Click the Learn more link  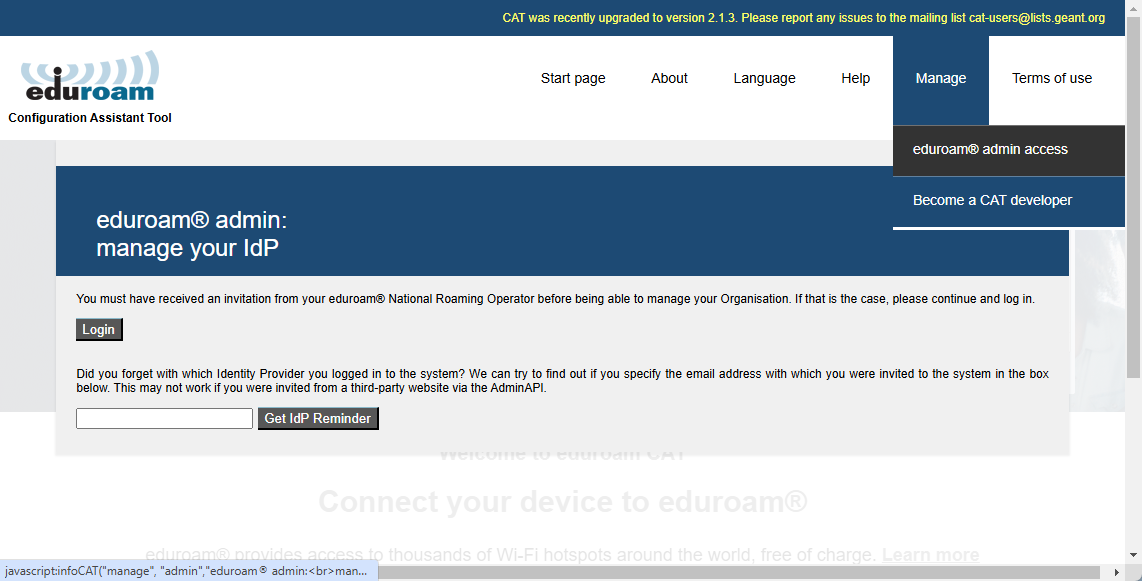930,556
